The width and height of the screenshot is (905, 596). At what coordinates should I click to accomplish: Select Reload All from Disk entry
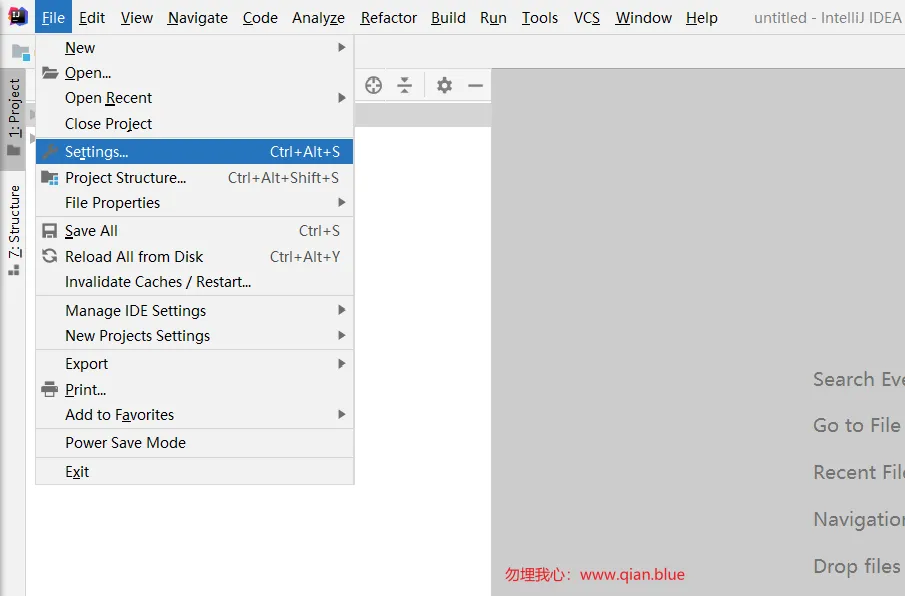point(195,256)
